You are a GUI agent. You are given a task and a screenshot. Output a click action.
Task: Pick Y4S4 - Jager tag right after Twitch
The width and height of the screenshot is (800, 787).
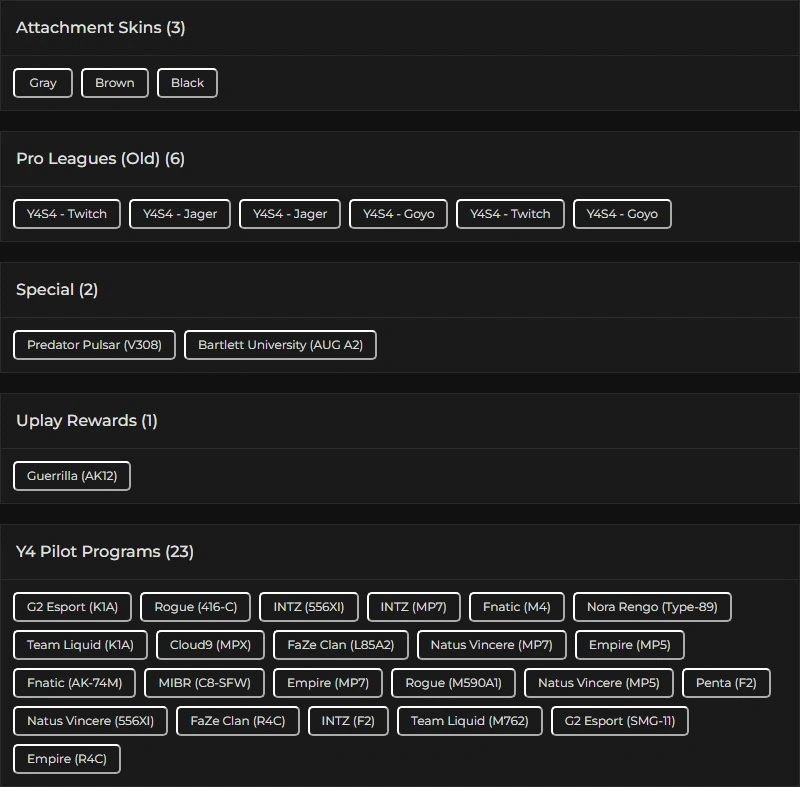point(180,214)
